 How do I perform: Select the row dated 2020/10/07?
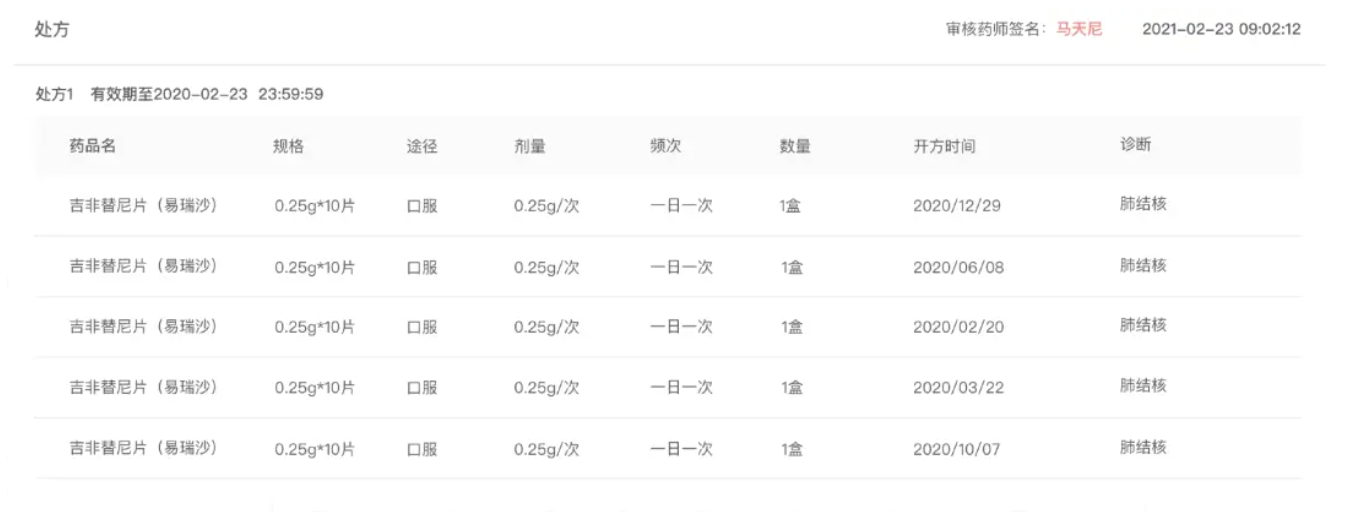click(x=956, y=449)
